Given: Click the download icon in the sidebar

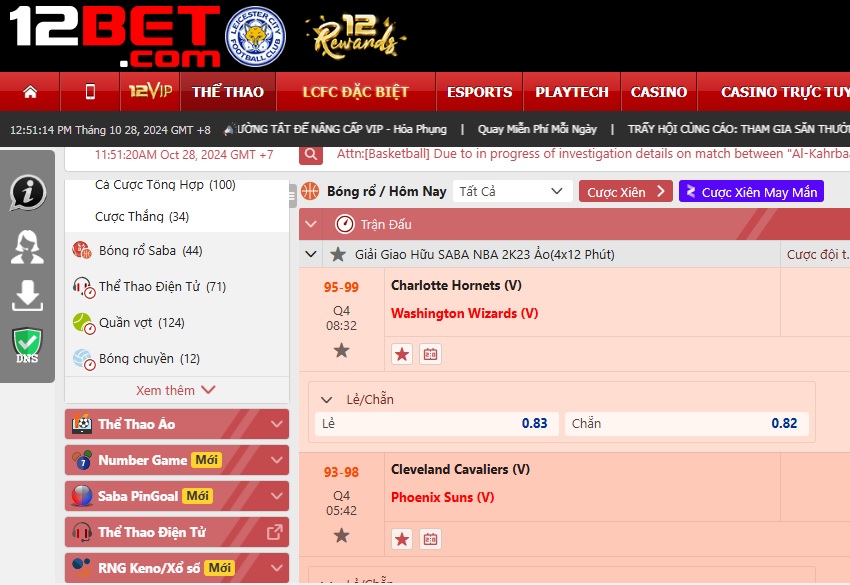Looking at the screenshot, I should 27,295.
